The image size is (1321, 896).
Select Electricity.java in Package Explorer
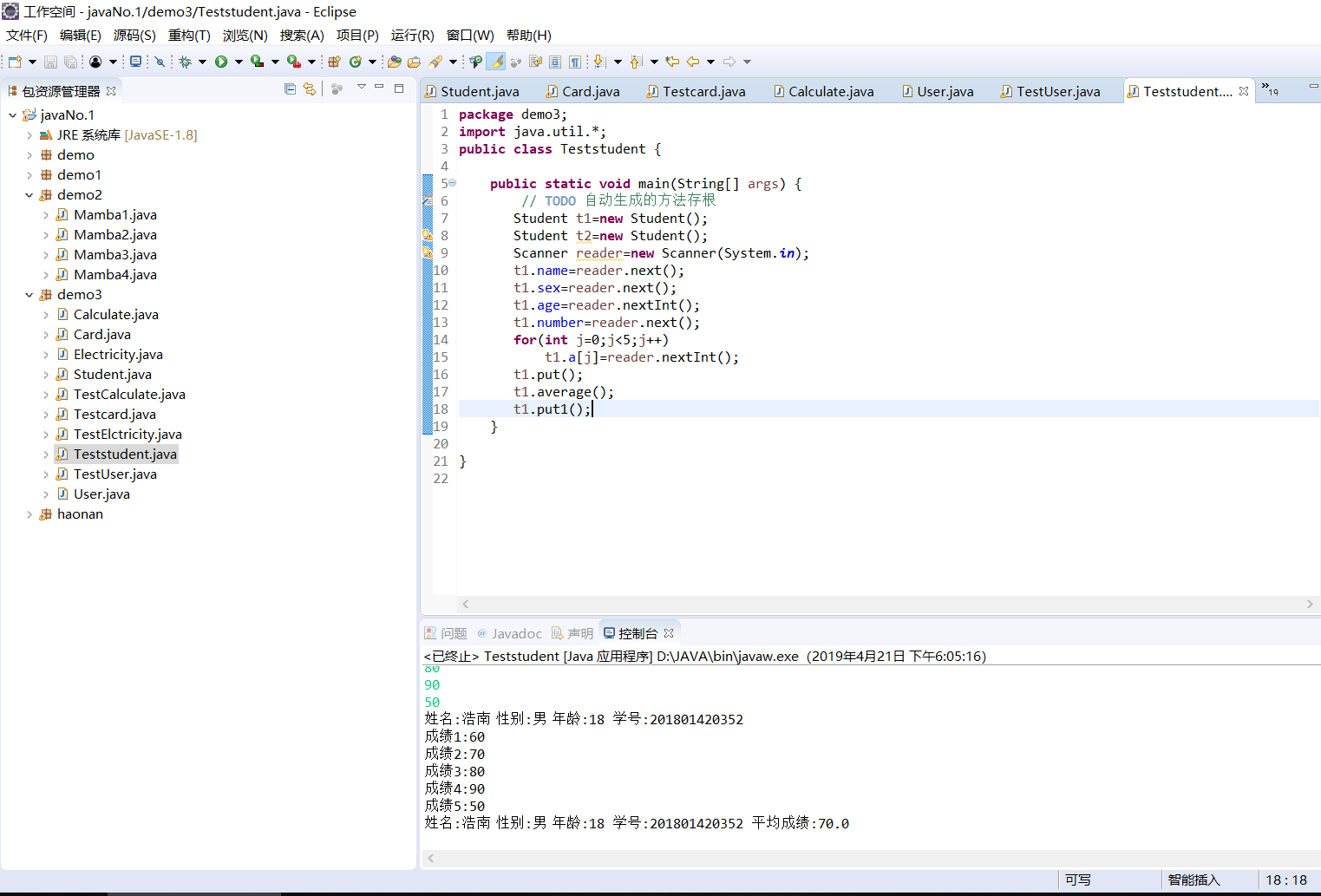coord(118,355)
